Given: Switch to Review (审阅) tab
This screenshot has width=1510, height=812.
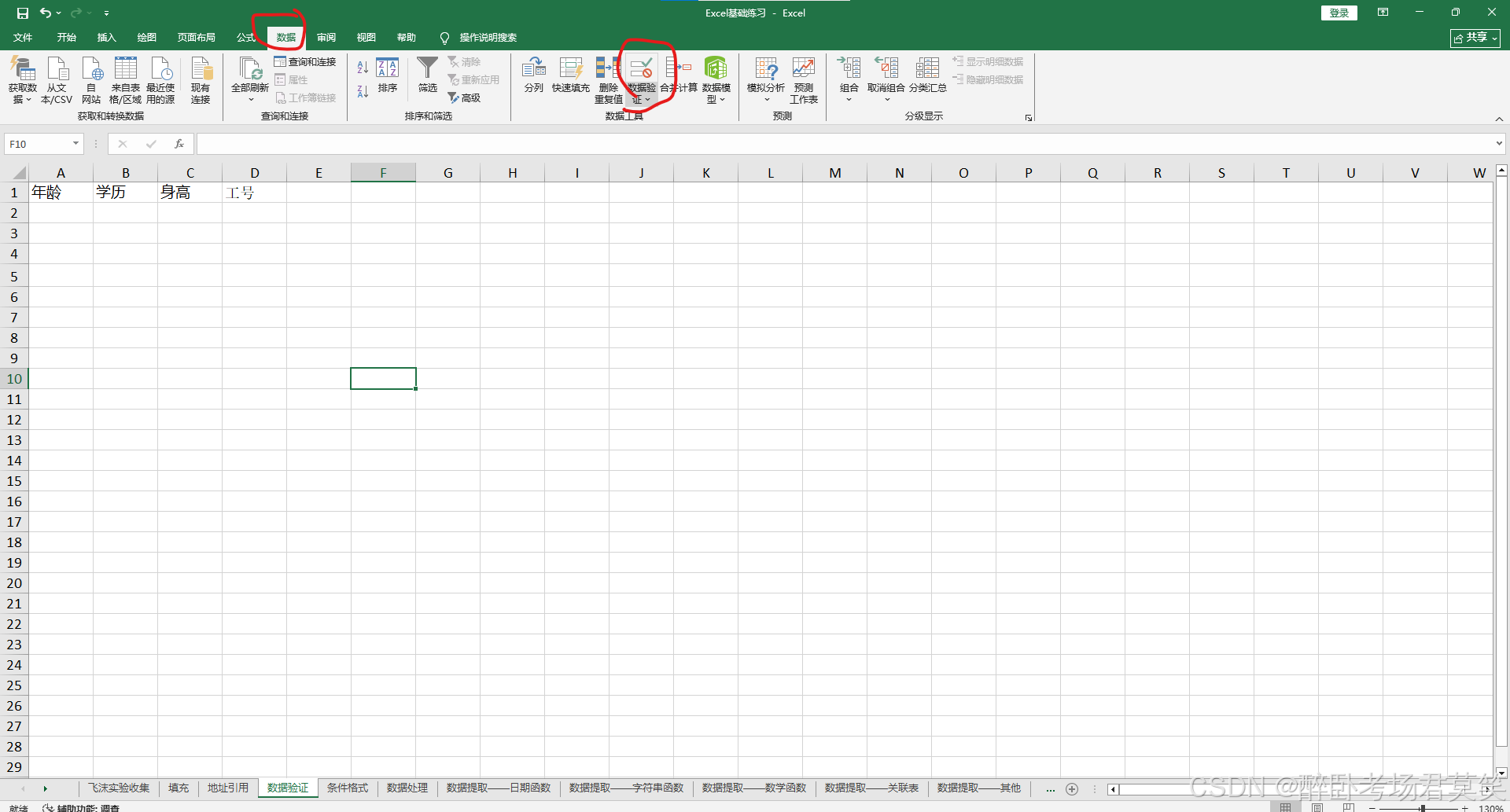Looking at the screenshot, I should (326, 37).
